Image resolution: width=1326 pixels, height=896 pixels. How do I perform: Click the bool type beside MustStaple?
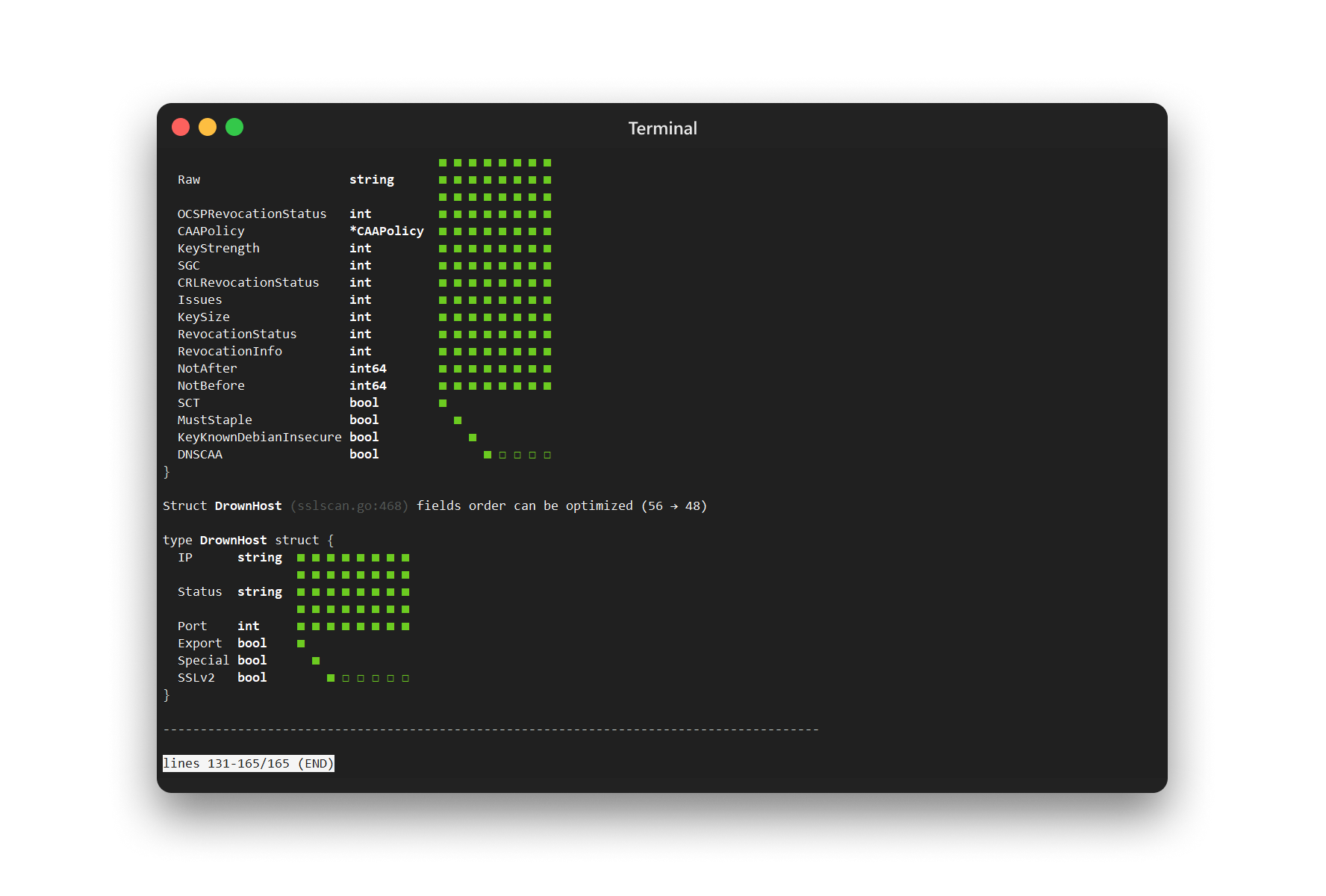[x=364, y=420]
